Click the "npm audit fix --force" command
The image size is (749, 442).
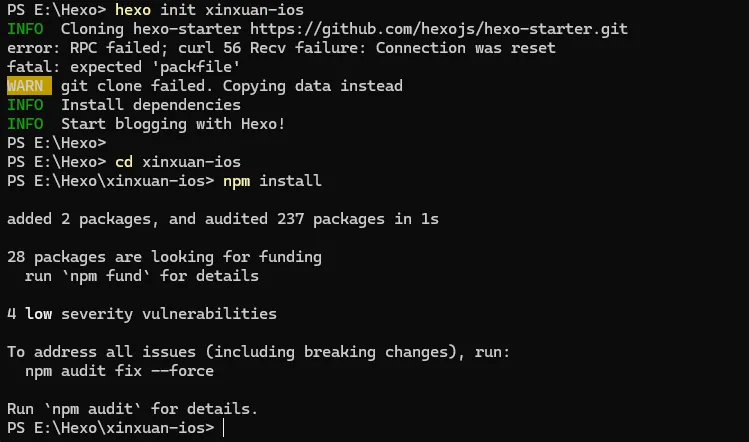tap(120, 370)
